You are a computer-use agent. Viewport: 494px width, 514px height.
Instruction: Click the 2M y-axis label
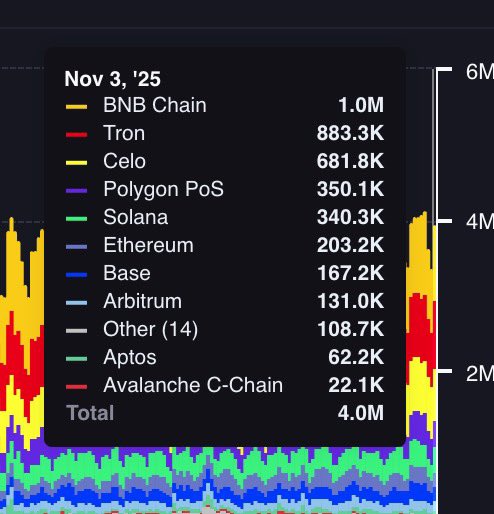[x=480, y=374]
